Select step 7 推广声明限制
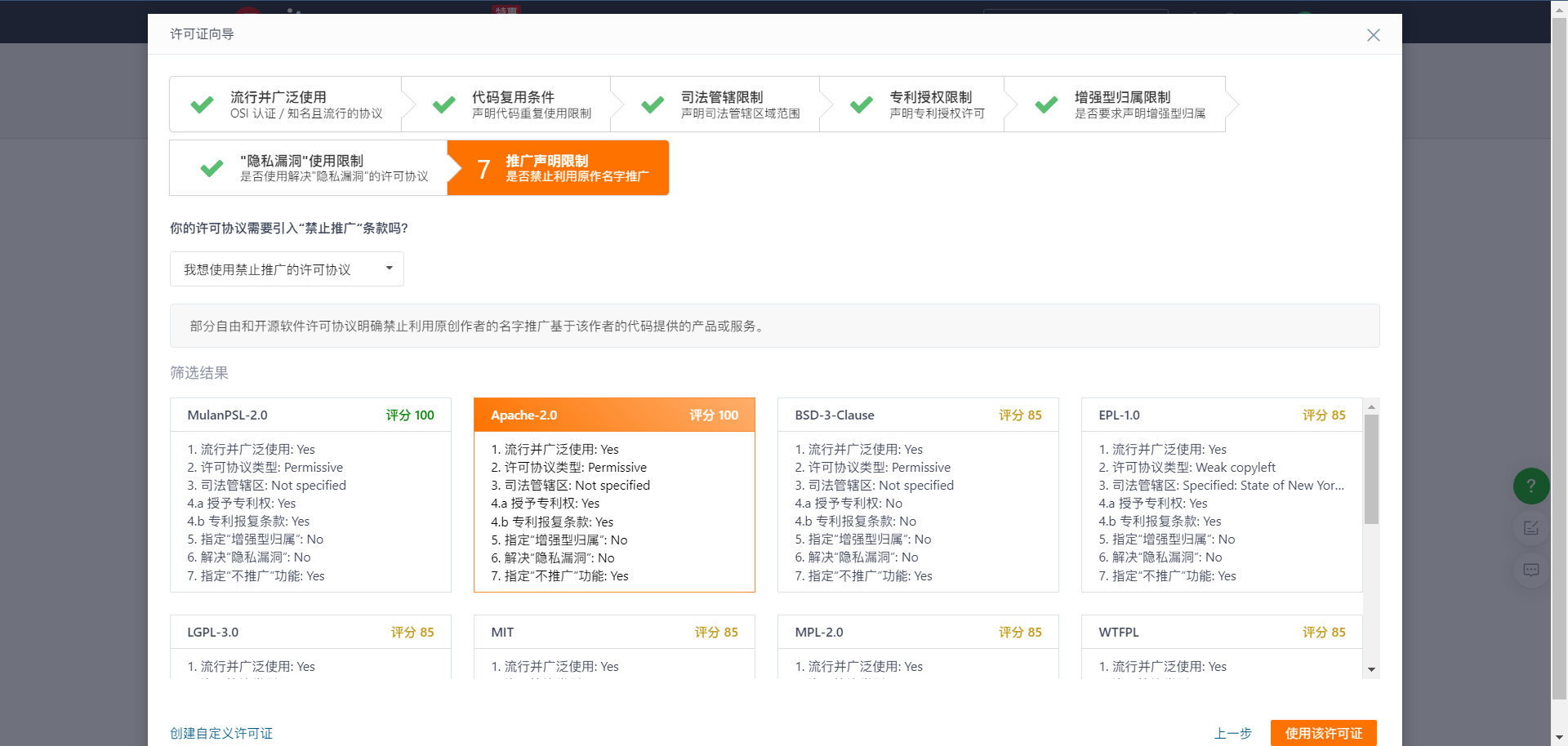This screenshot has width=1568, height=746. 559,168
